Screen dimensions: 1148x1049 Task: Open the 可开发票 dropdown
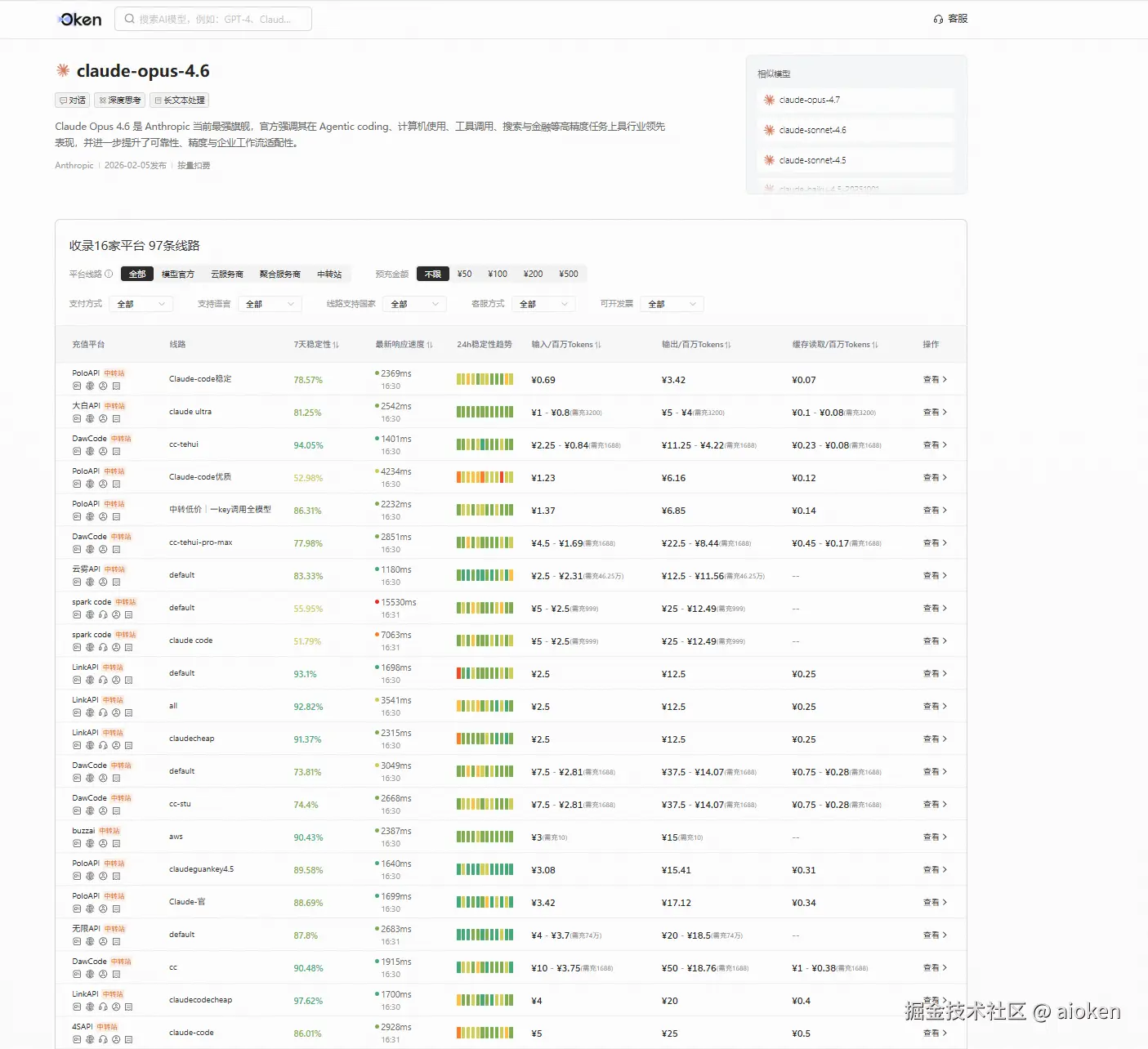672,304
